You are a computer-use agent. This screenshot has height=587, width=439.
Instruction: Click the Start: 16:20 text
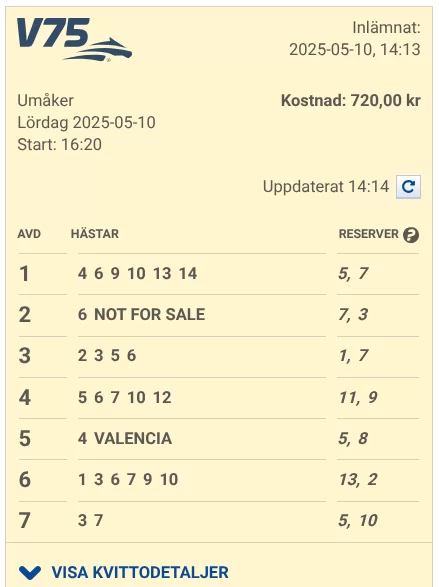(60, 145)
